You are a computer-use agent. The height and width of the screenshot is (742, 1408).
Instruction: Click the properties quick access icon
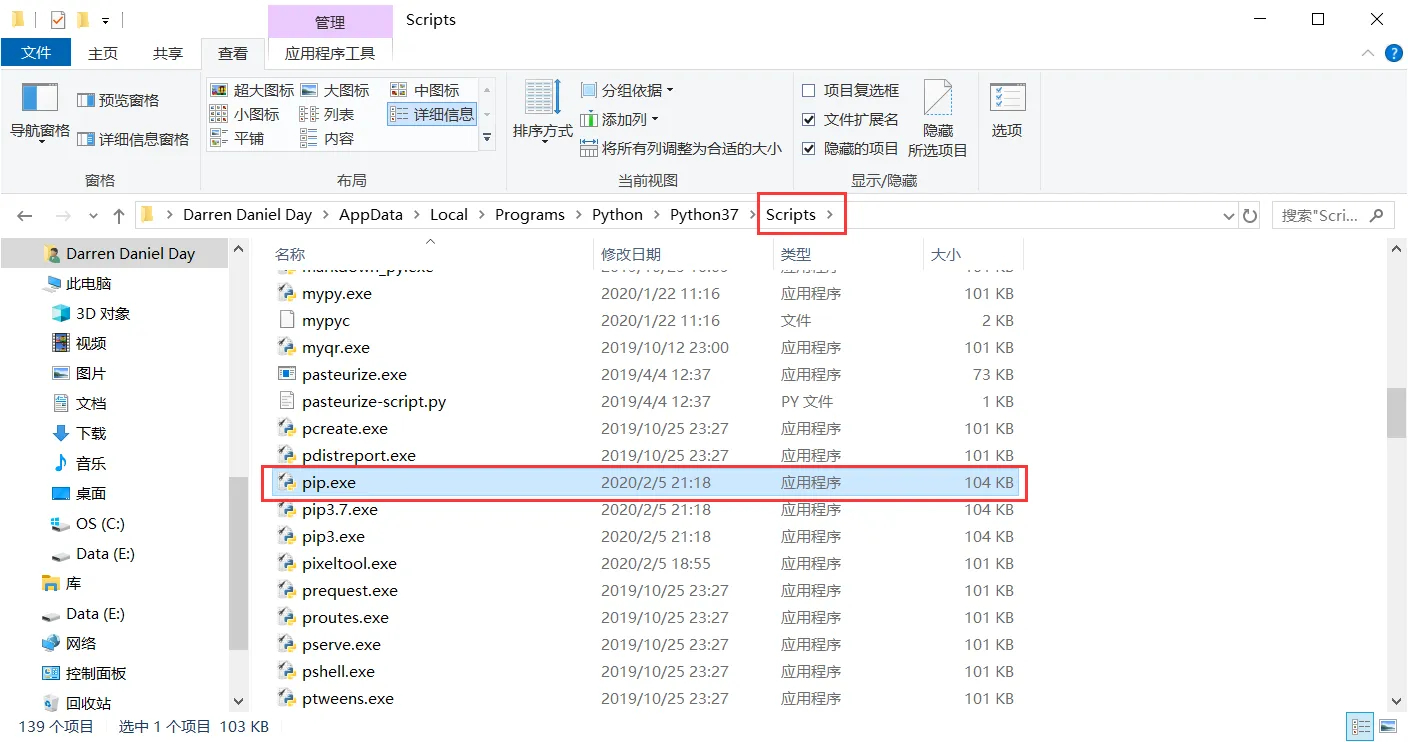(x=57, y=19)
